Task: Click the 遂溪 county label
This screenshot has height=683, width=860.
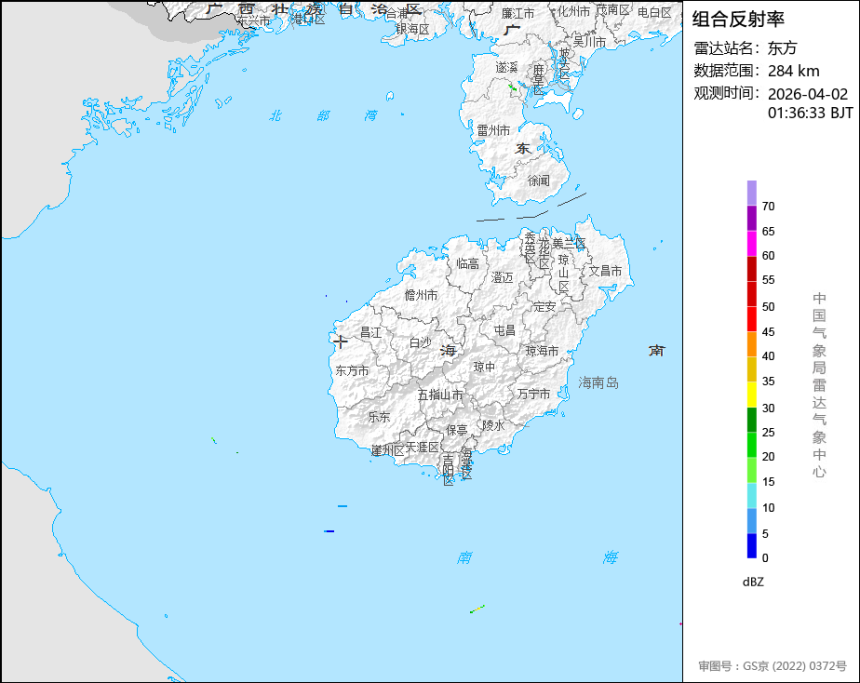Action: coord(507,67)
